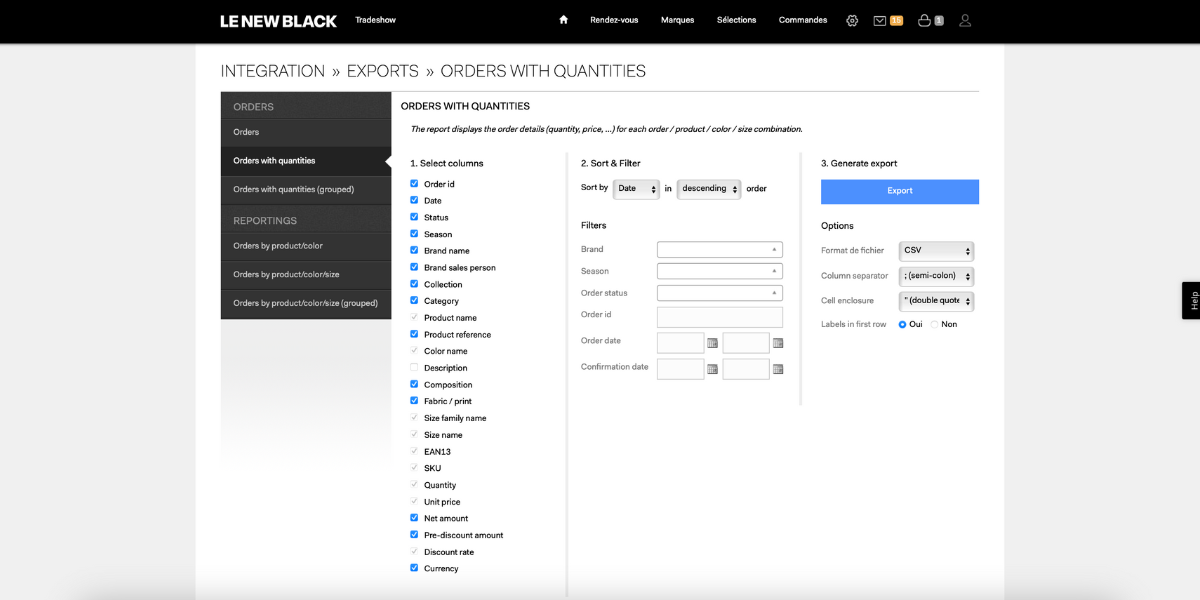Screen dimensions: 1200x600
Task: Open the Marques menu
Action: pos(677,20)
